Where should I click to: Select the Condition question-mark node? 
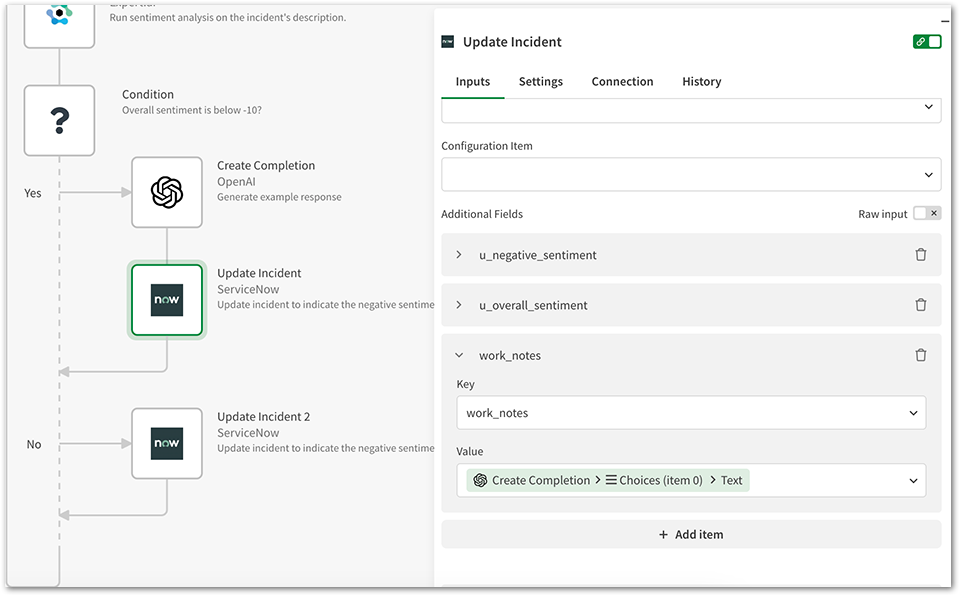tap(59, 120)
